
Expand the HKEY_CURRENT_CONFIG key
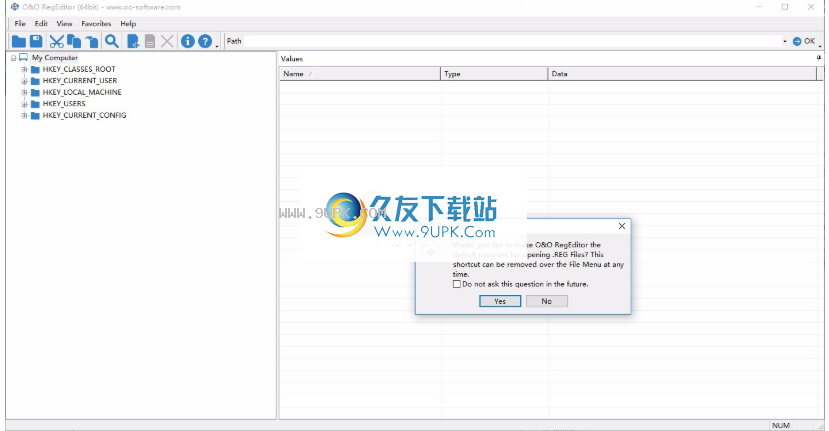[x=24, y=116]
